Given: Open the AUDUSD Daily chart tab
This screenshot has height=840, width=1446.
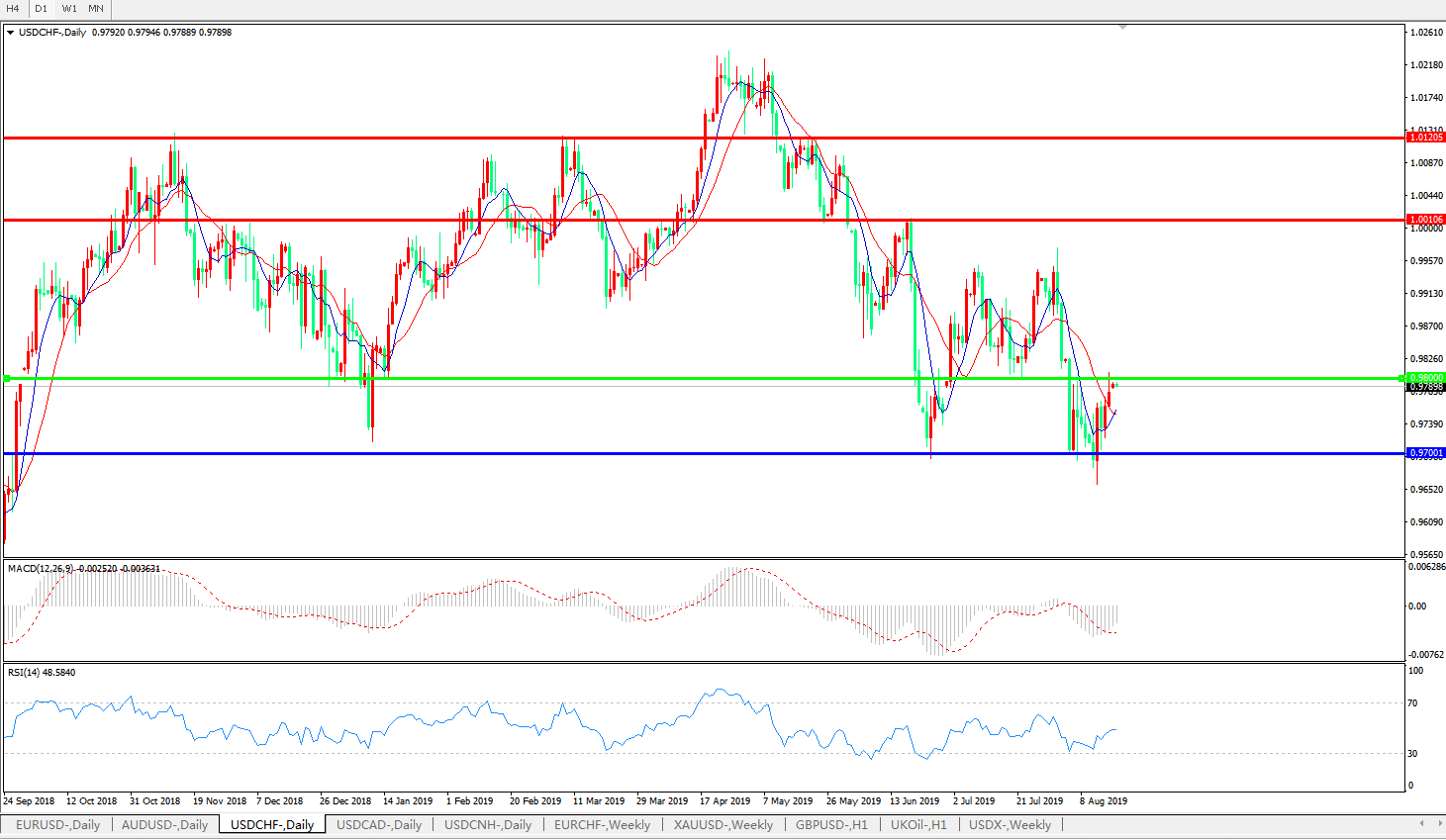Looking at the screenshot, I should coord(164,825).
